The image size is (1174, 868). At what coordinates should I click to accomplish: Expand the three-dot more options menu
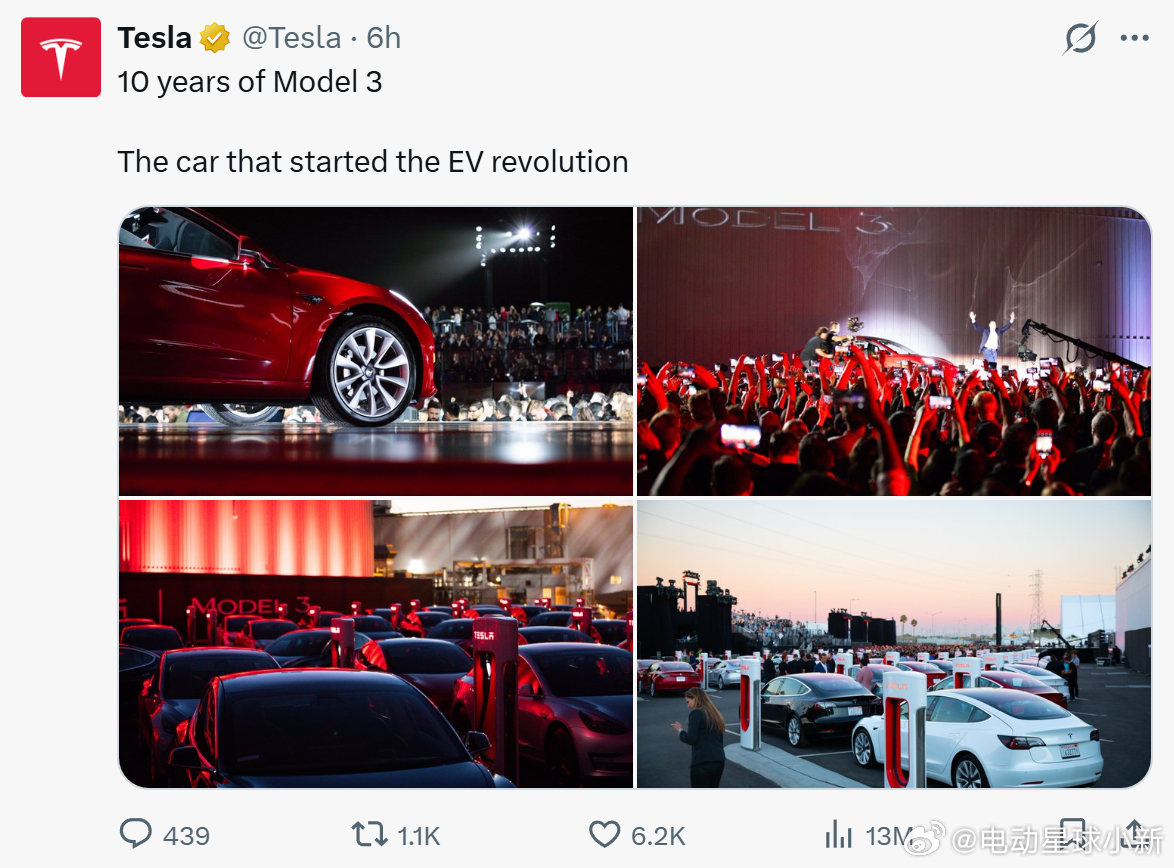[1134, 39]
